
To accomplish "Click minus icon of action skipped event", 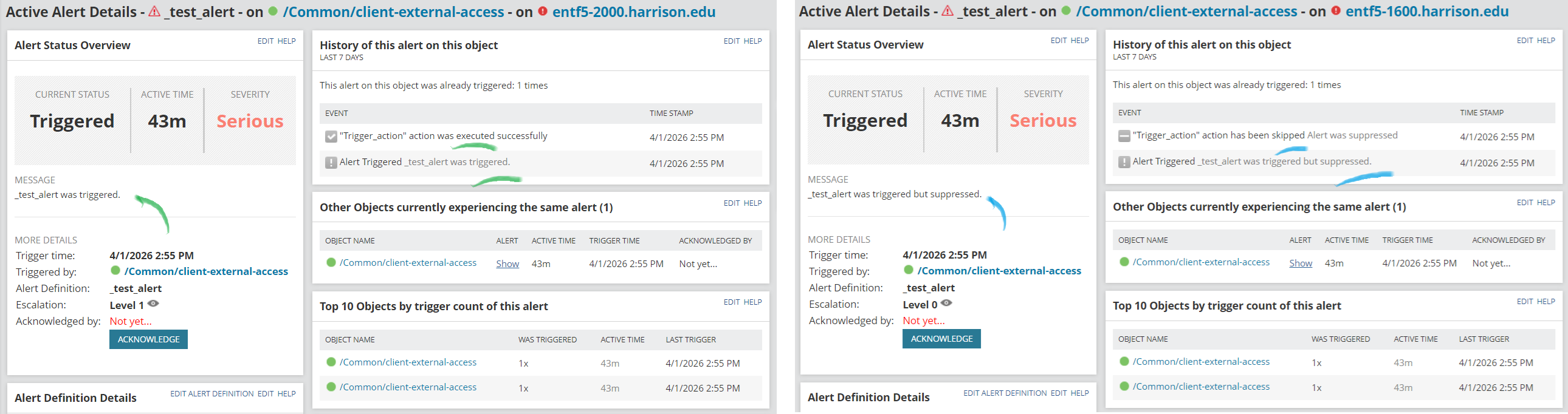I will 1124,136.
